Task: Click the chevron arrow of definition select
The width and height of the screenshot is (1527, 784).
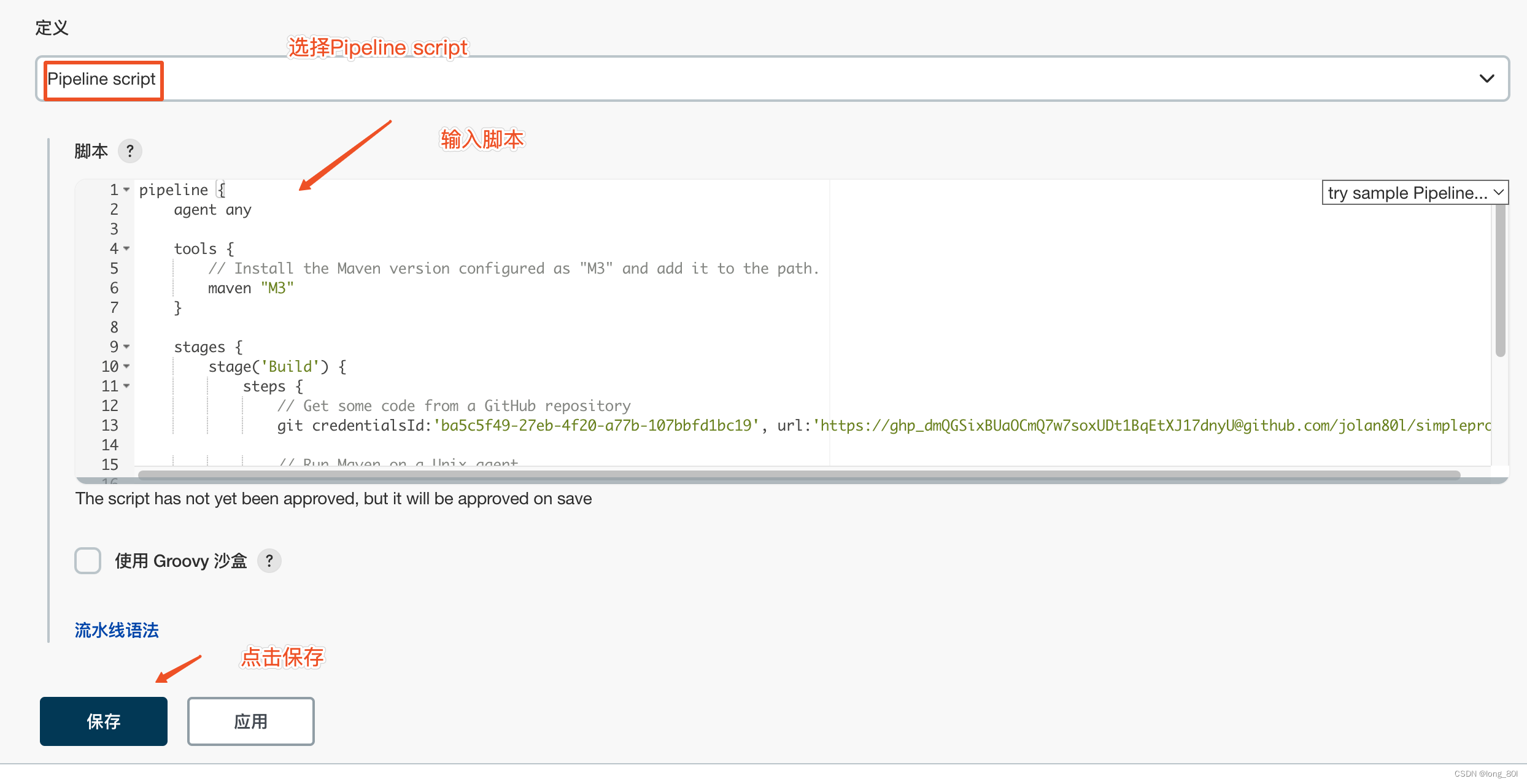Action: tap(1486, 79)
